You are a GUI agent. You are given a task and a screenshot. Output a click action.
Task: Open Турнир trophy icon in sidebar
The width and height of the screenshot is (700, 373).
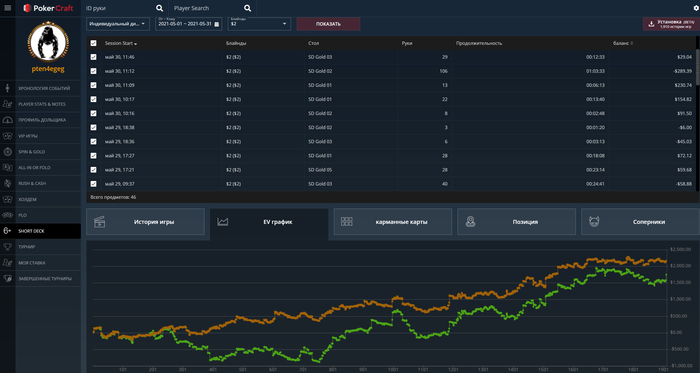point(7,247)
